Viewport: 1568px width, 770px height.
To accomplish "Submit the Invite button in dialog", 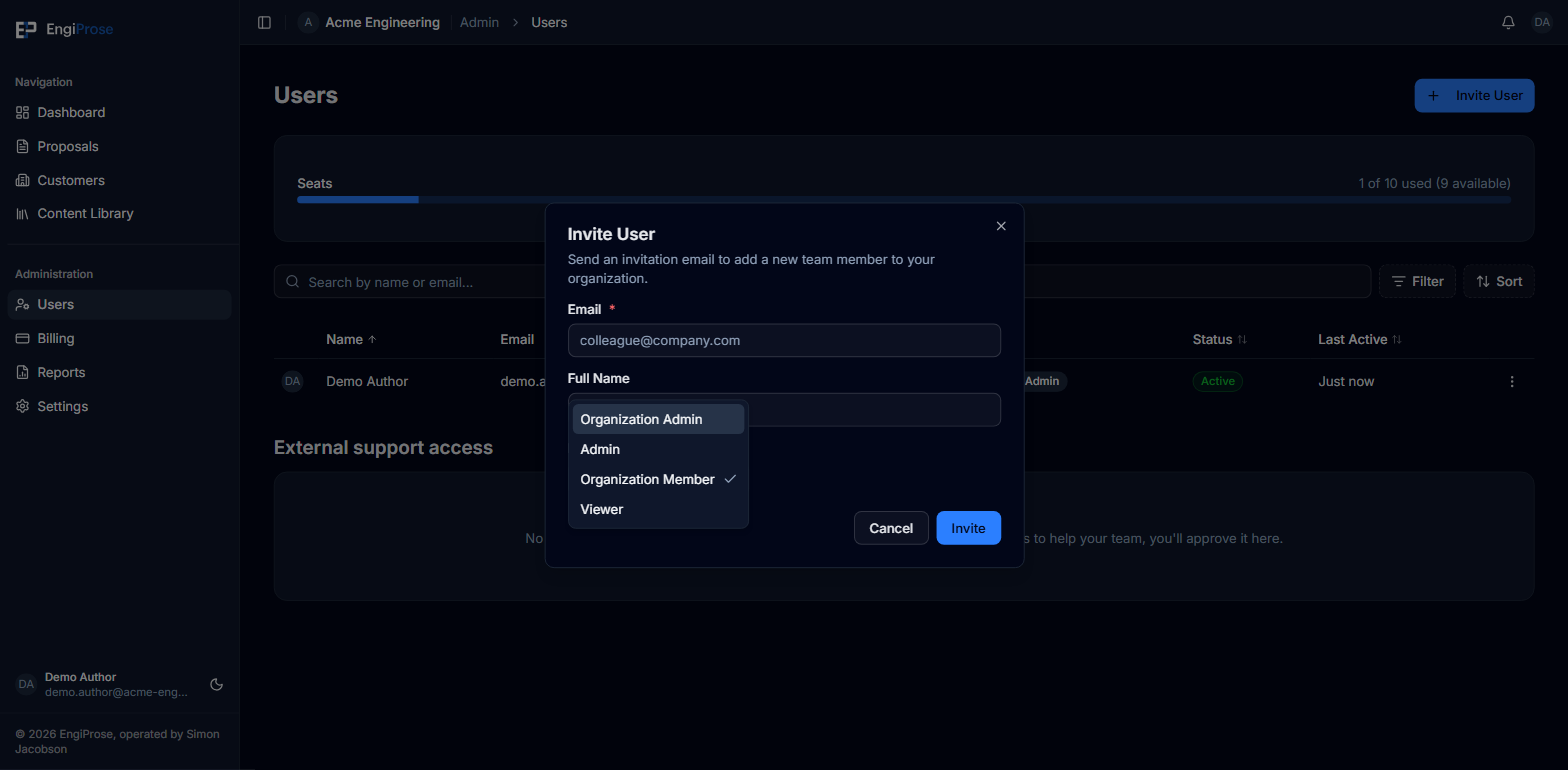I will 968,528.
